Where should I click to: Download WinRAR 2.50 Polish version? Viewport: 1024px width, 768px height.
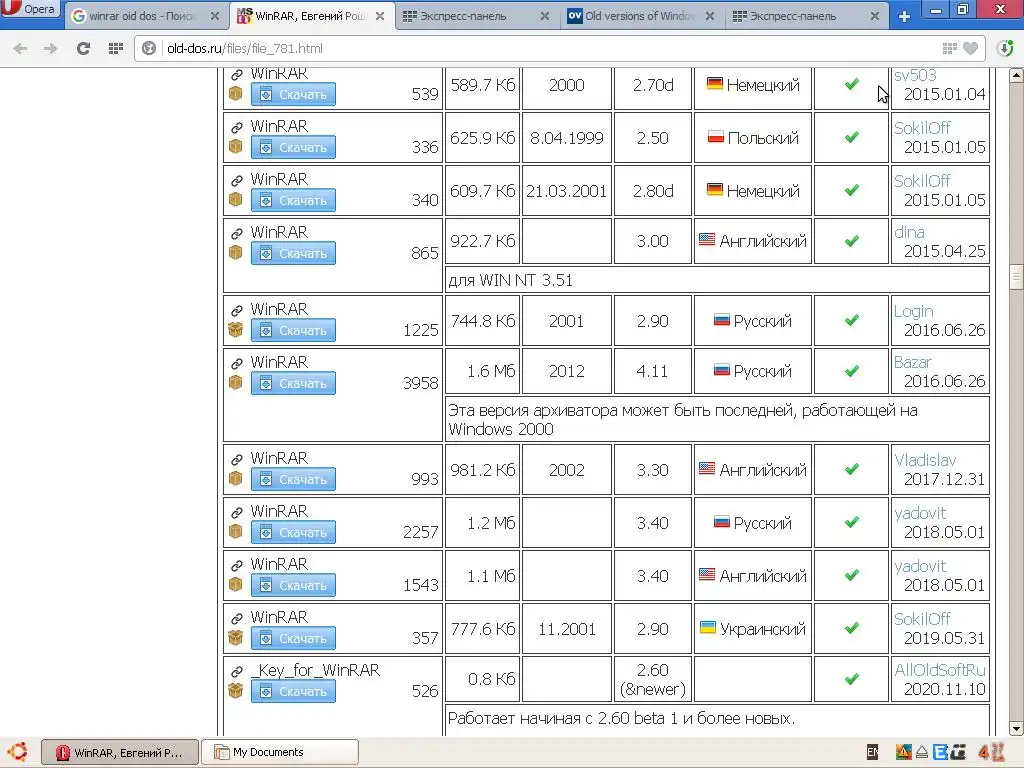(x=293, y=148)
